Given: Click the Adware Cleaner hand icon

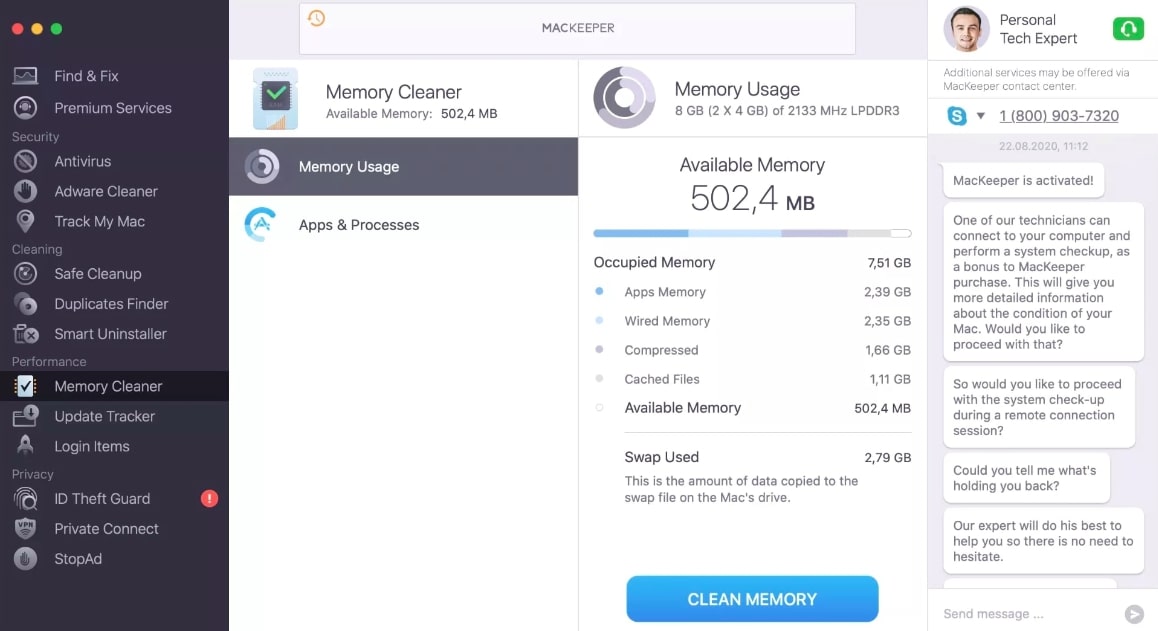Looking at the screenshot, I should coord(25,191).
